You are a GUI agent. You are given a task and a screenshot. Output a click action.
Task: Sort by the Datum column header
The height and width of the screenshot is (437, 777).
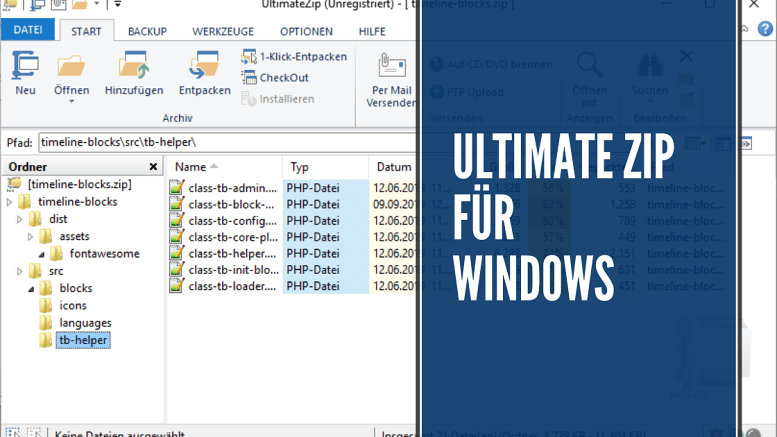394,167
